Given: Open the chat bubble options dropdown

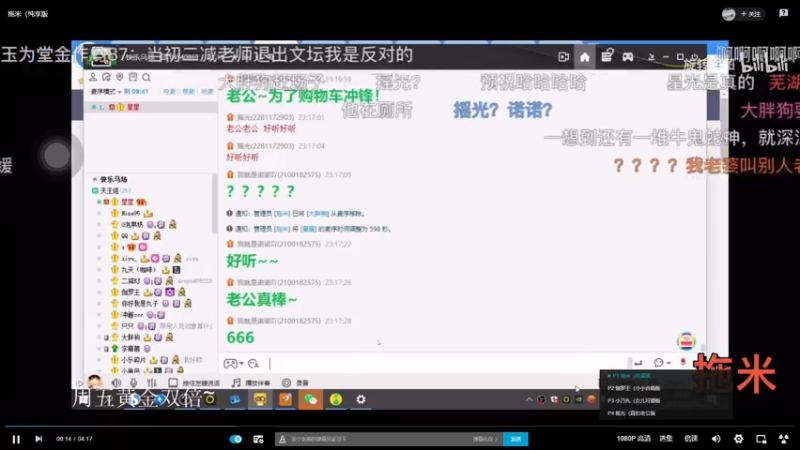Looking at the screenshot, I should click(x=662, y=363).
